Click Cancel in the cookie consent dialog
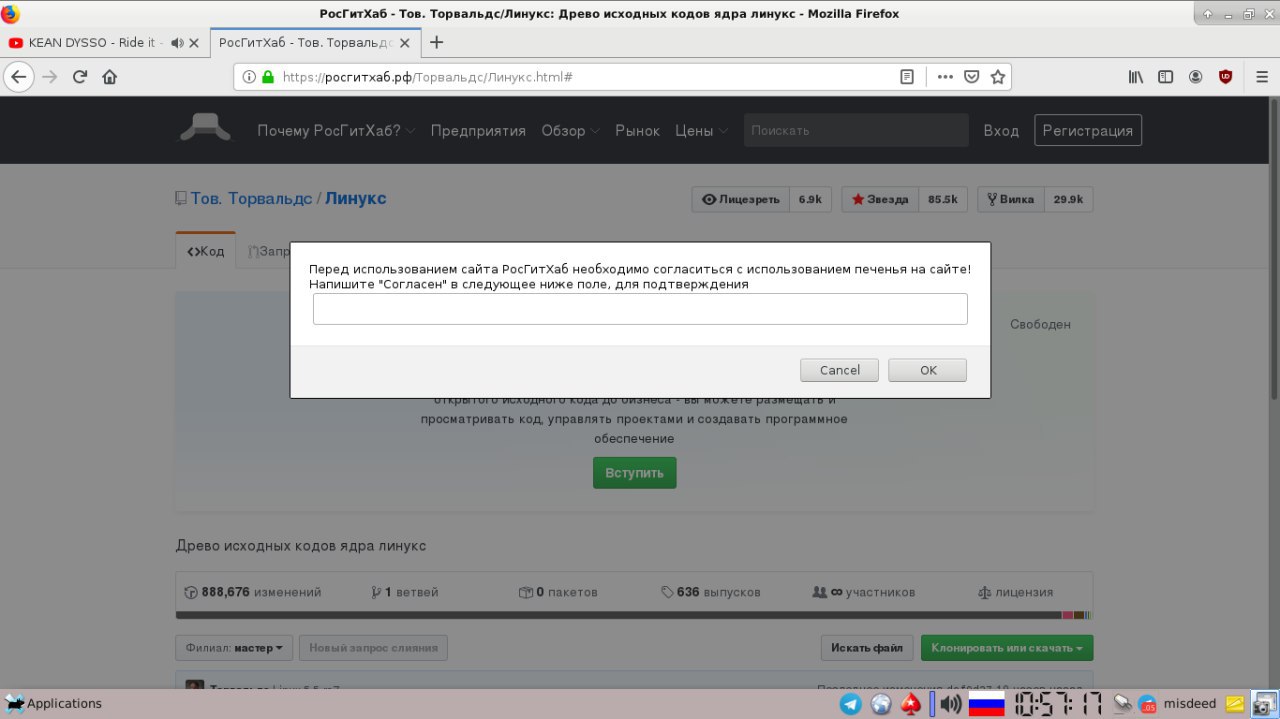The width and height of the screenshot is (1280, 719). (839, 370)
